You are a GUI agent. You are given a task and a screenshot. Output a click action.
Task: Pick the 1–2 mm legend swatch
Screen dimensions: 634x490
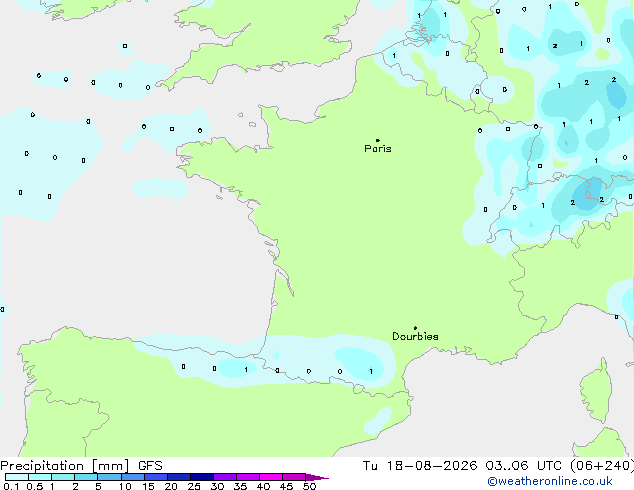pyautogui.click(x=63, y=477)
